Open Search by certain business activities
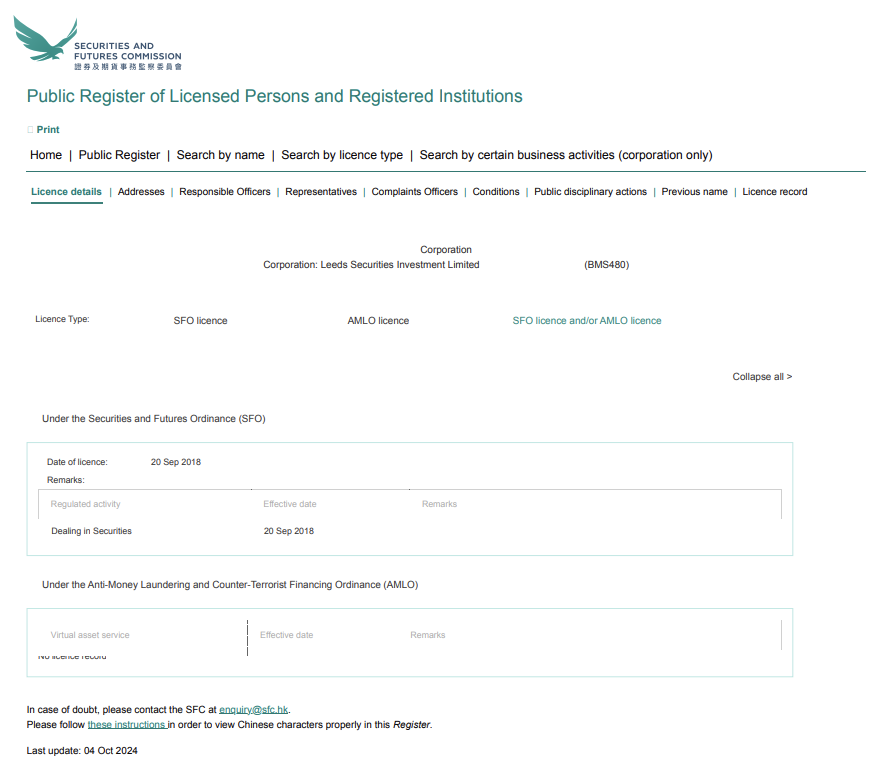This screenshot has width=880, height=784. click(566, 155)
